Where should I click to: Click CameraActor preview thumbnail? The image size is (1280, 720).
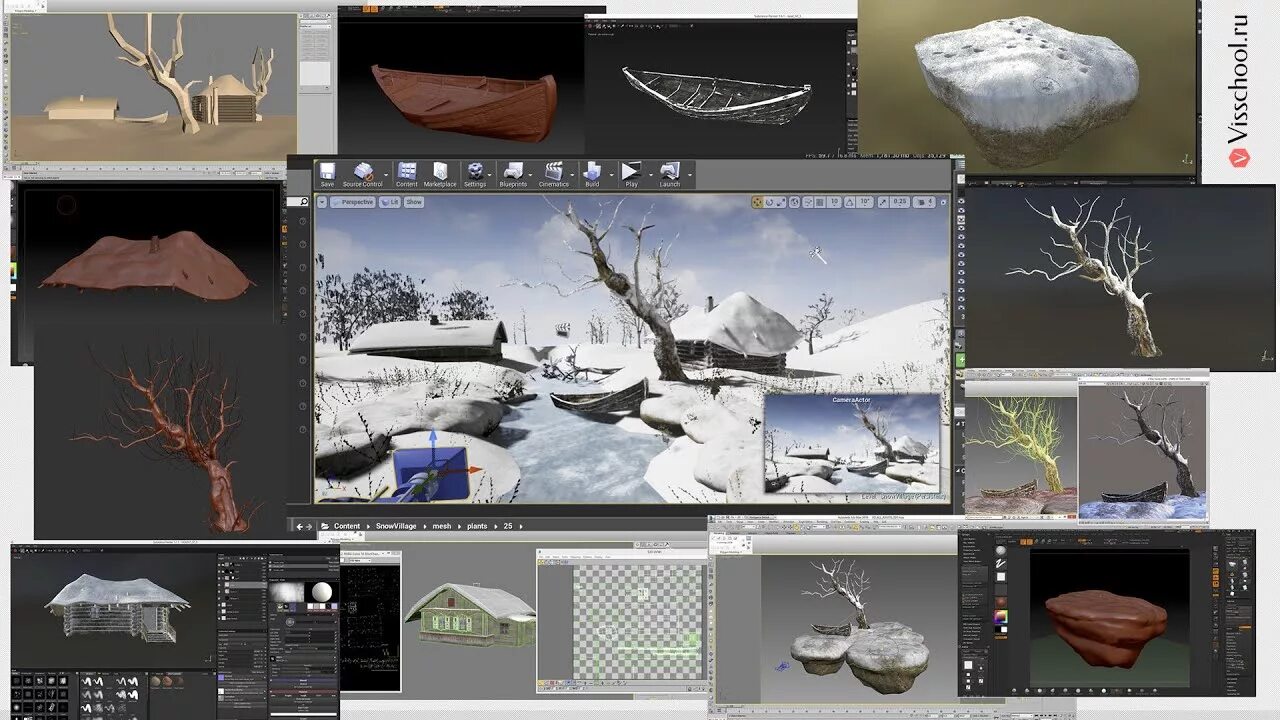851,443
